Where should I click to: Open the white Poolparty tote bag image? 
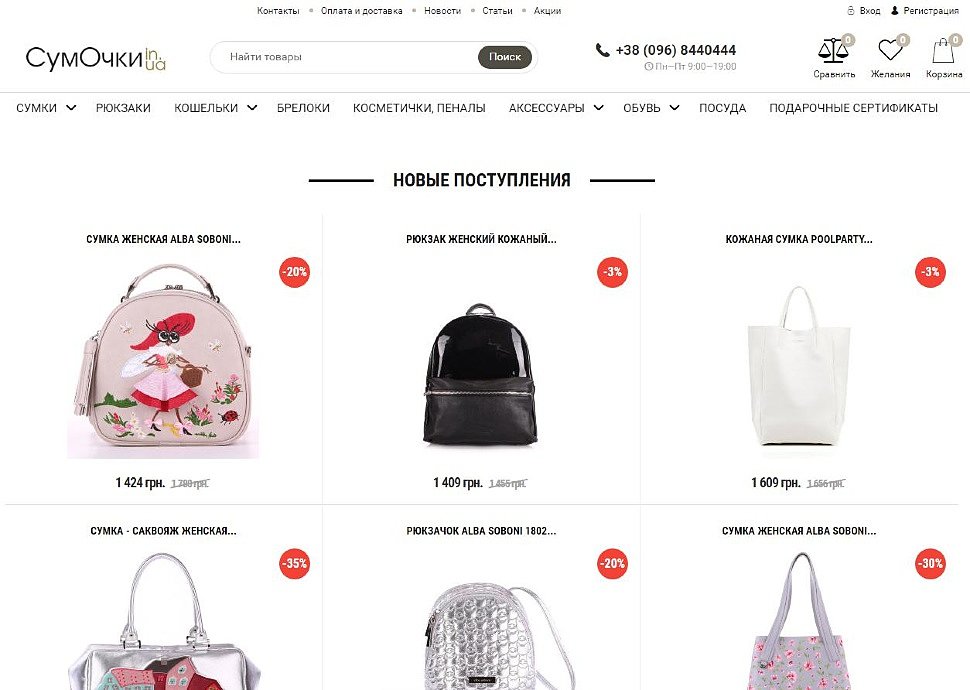[x=799, y=366]
